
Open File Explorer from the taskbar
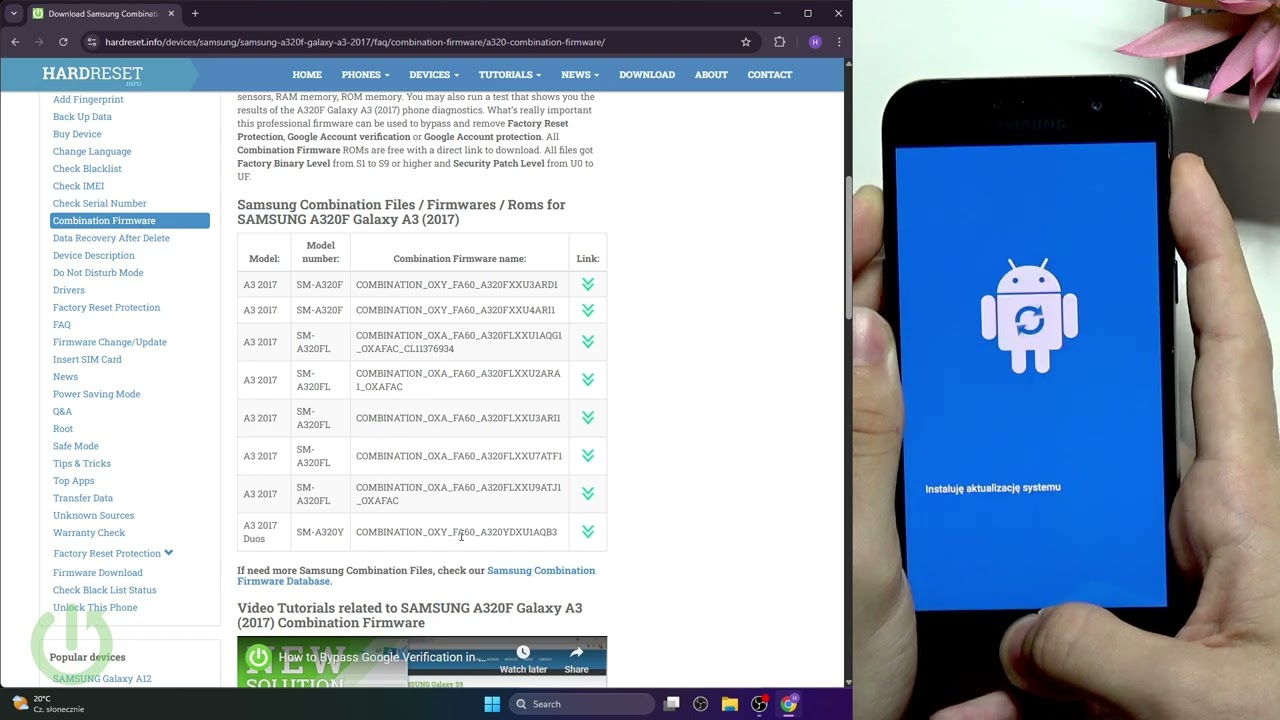[730, 704]
